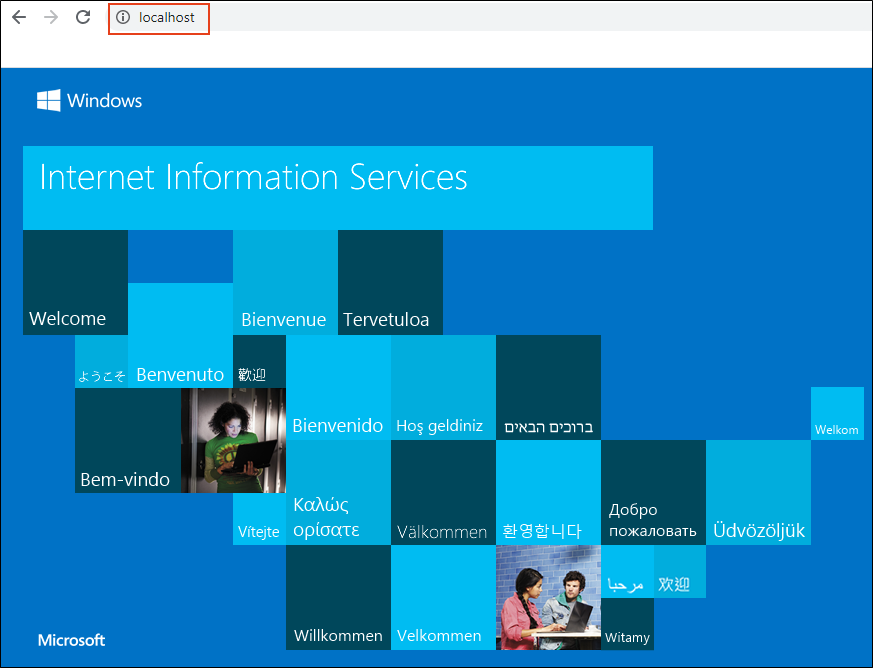Click the ようこそ tile
873x668 pixels.
(x=101, y=362)
